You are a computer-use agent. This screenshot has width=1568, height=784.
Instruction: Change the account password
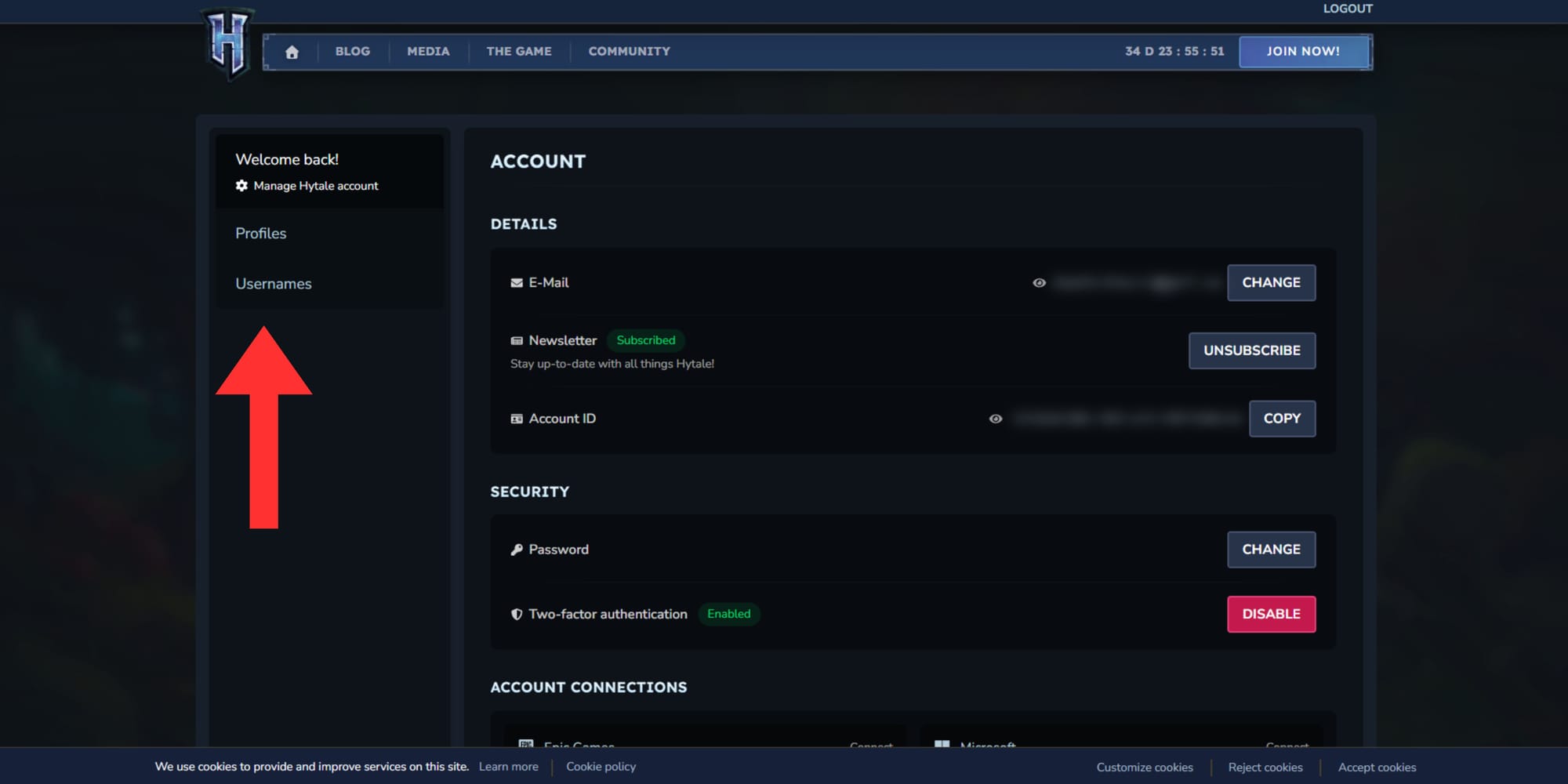click(1270, 550)
